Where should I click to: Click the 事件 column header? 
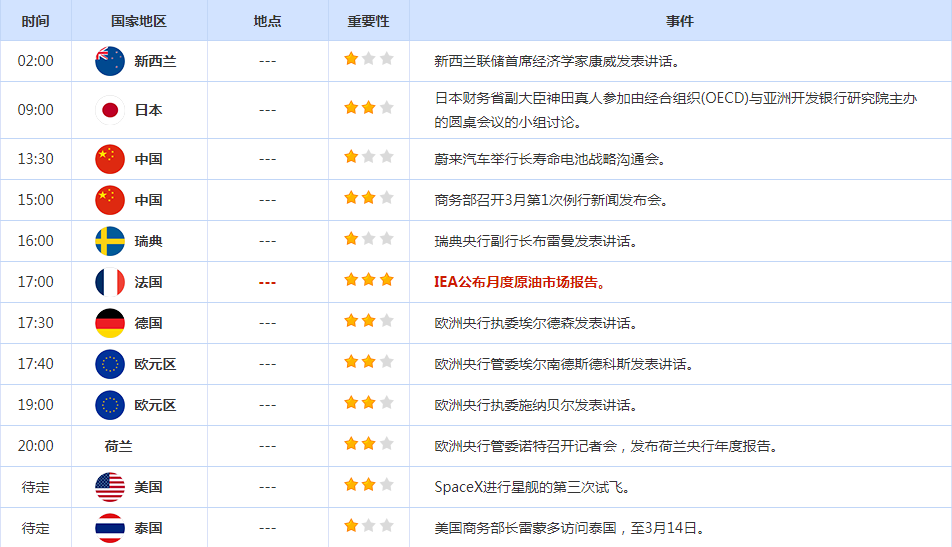679,21
